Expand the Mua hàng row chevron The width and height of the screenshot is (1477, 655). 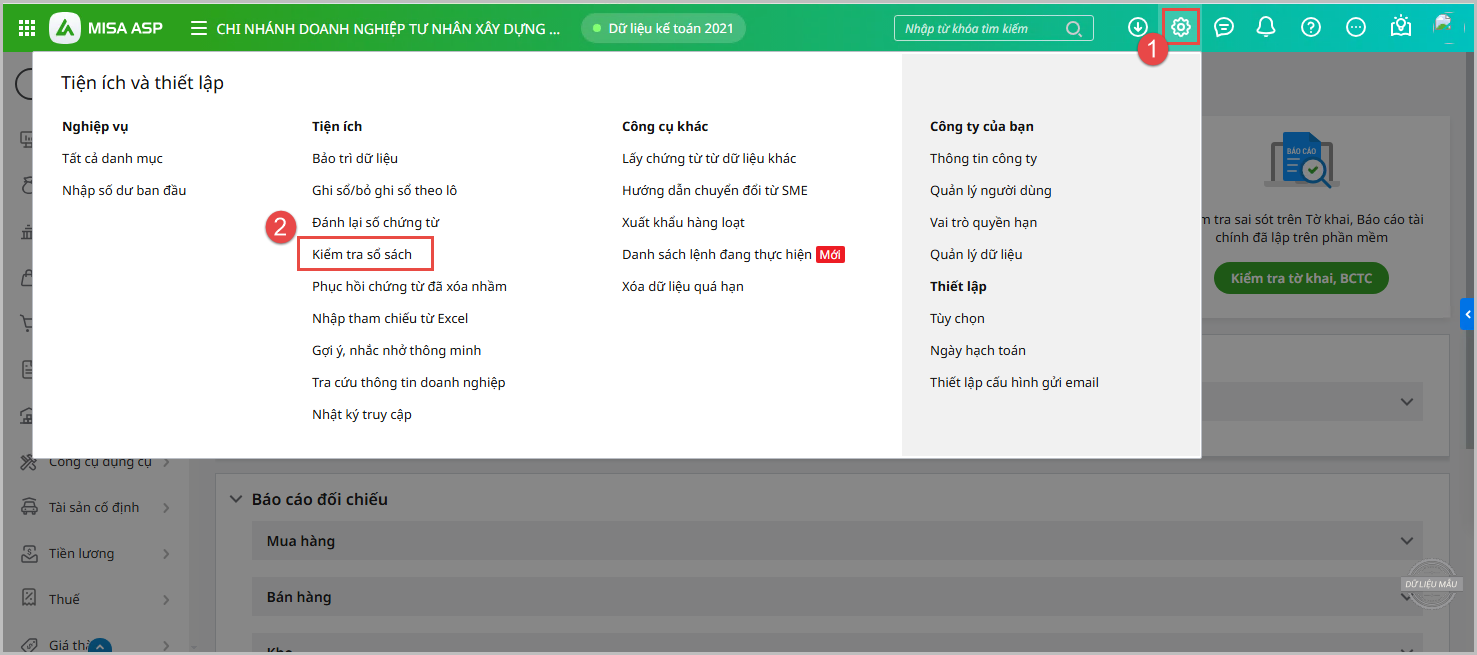(x=1407, y=541)
